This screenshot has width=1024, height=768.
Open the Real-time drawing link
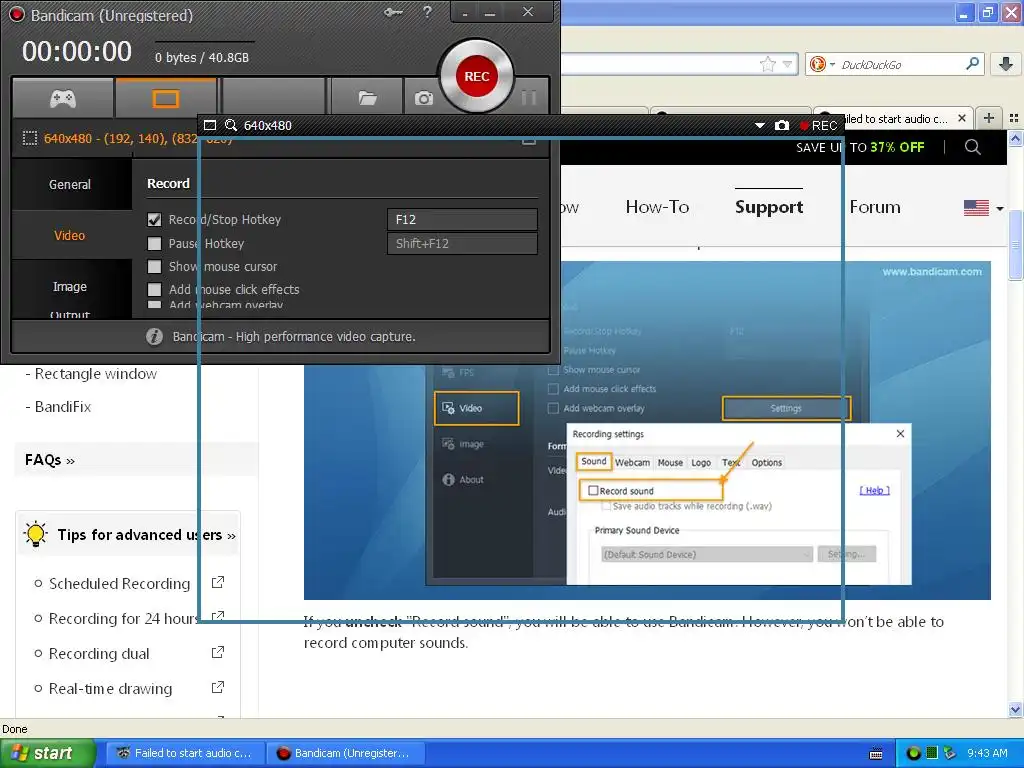pos(110,688)
